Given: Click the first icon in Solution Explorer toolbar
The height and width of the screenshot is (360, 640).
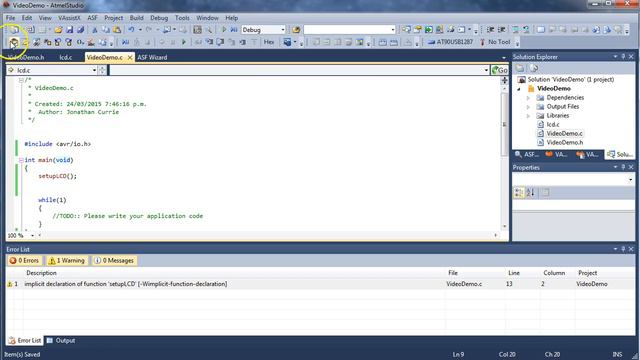Looking at the screenshot, I should 520,68.
